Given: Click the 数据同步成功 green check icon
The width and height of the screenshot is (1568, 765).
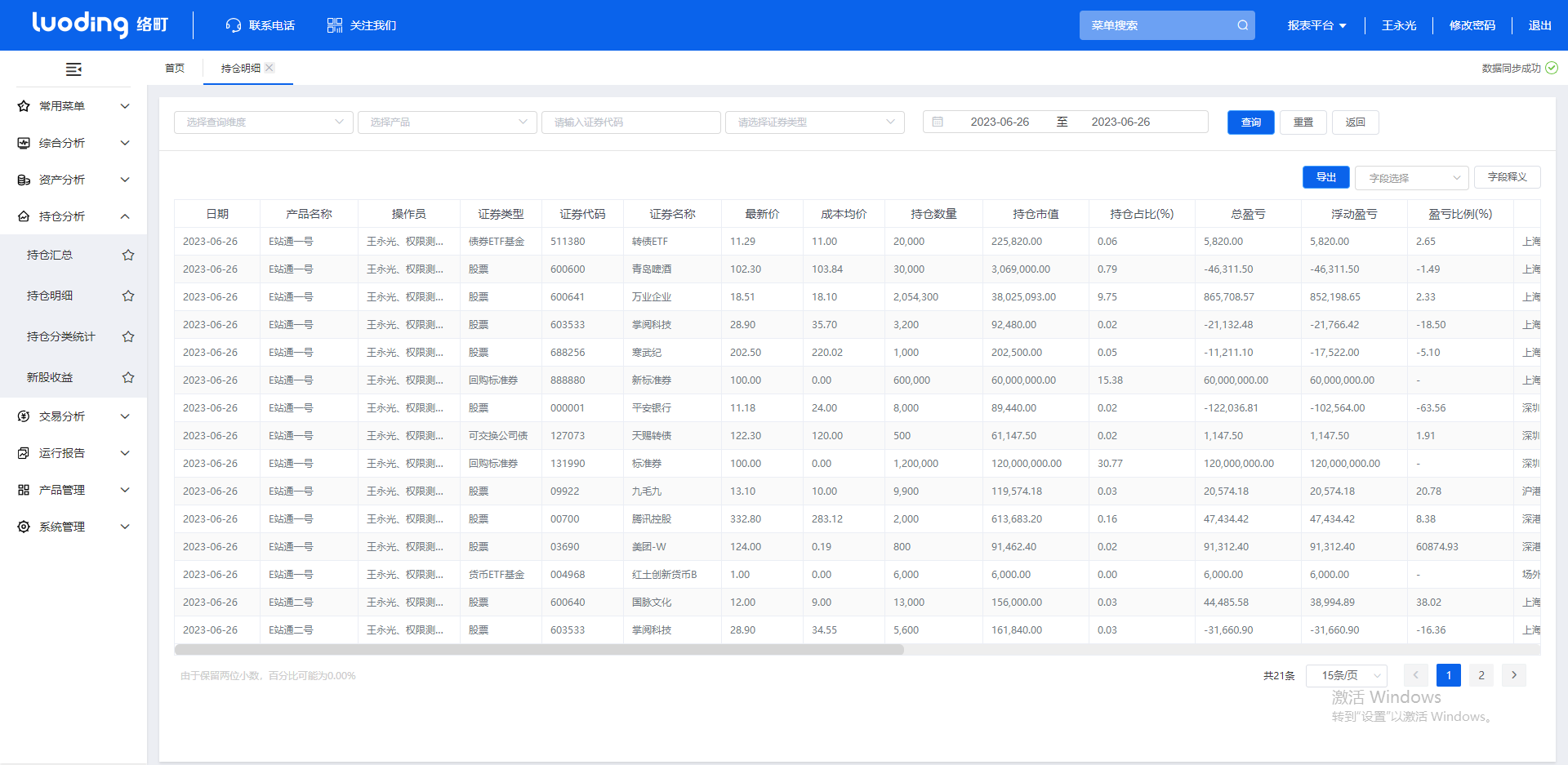Looking at the screenshot, I should 1552,68.
